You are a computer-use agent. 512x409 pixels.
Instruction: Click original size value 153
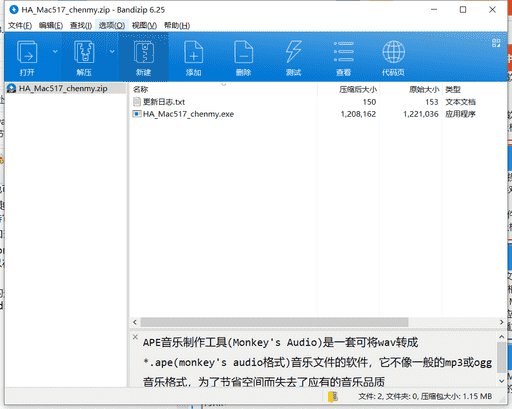coord(432,102)
